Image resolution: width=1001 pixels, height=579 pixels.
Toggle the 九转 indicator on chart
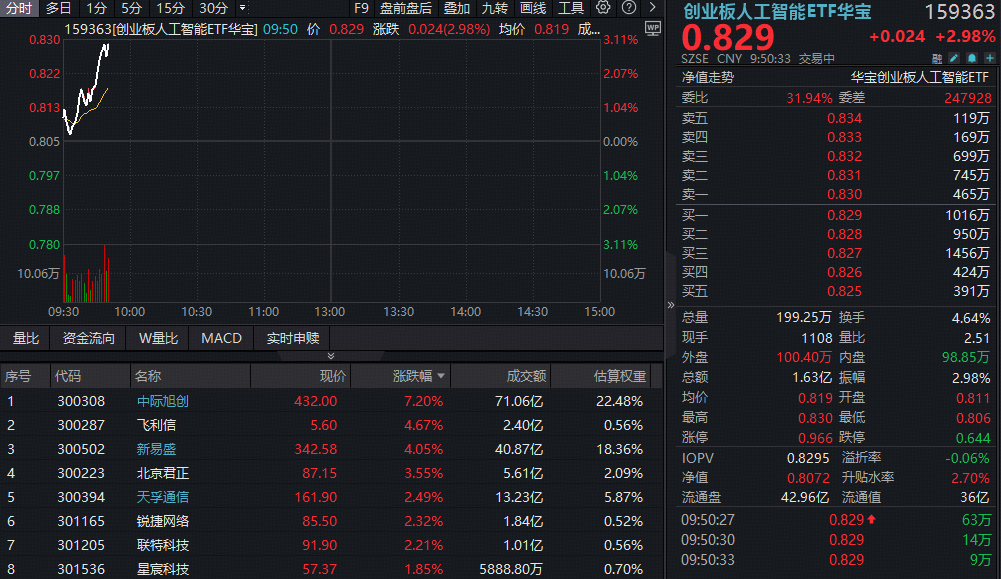[x=494, y=8]
